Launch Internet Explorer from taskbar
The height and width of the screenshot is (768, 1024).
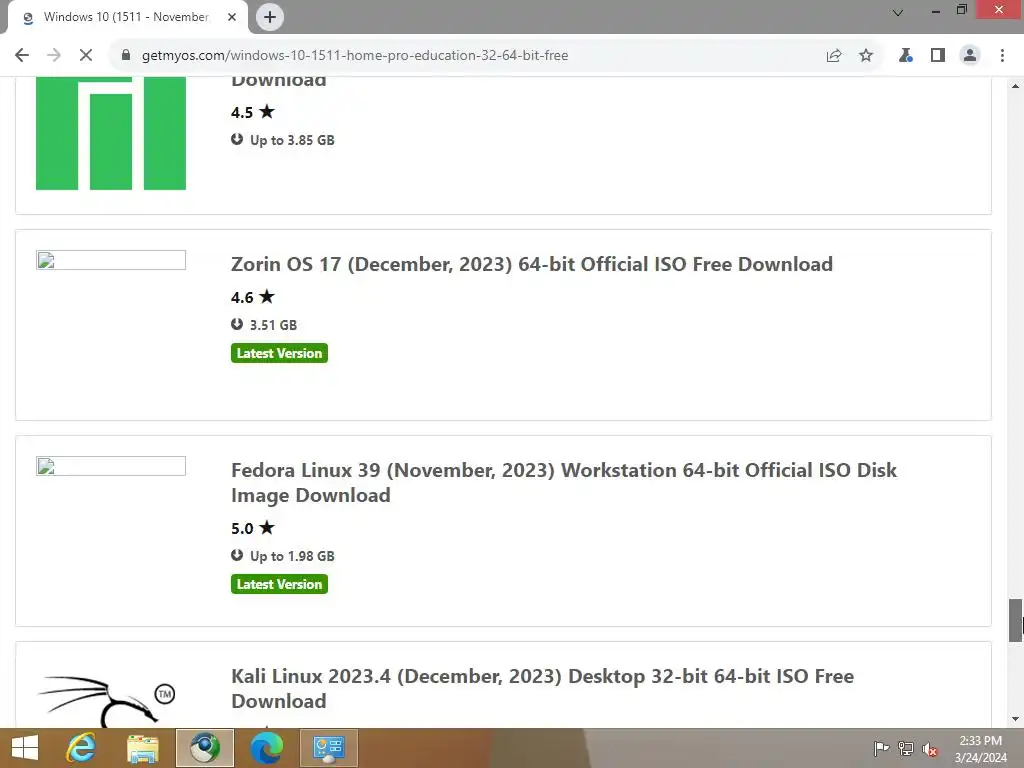tap(81, 748)
